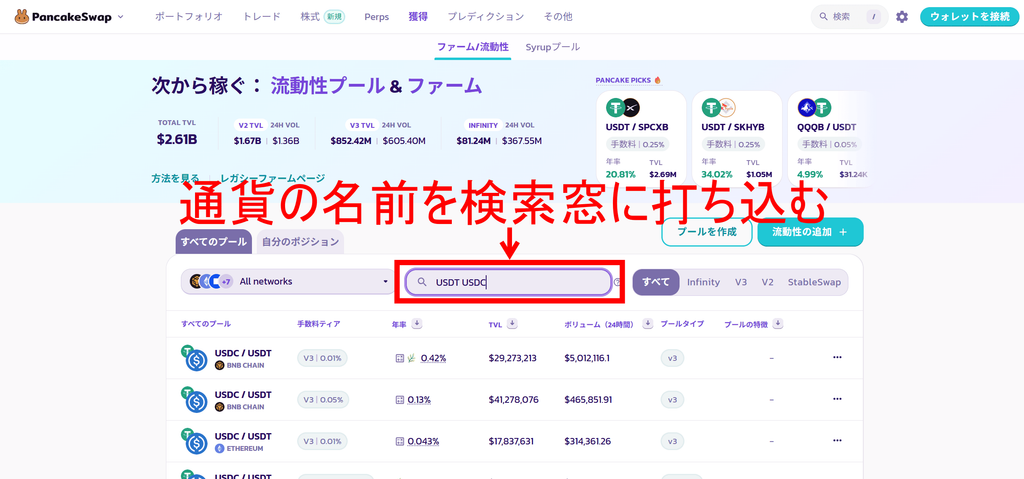Click ウォレットを接続 button
Image resolution: width=1024 pixels, height=479 pixels.
[970, 17]
